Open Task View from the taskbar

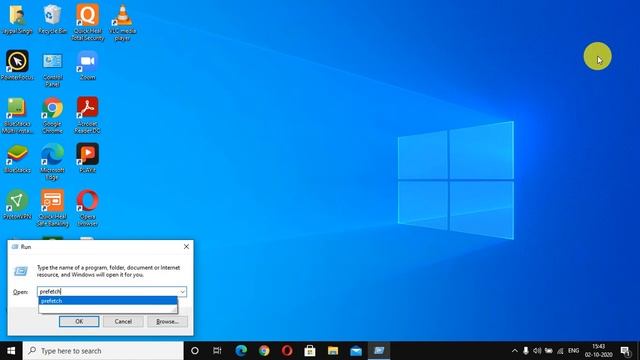[x=217, y=351]
